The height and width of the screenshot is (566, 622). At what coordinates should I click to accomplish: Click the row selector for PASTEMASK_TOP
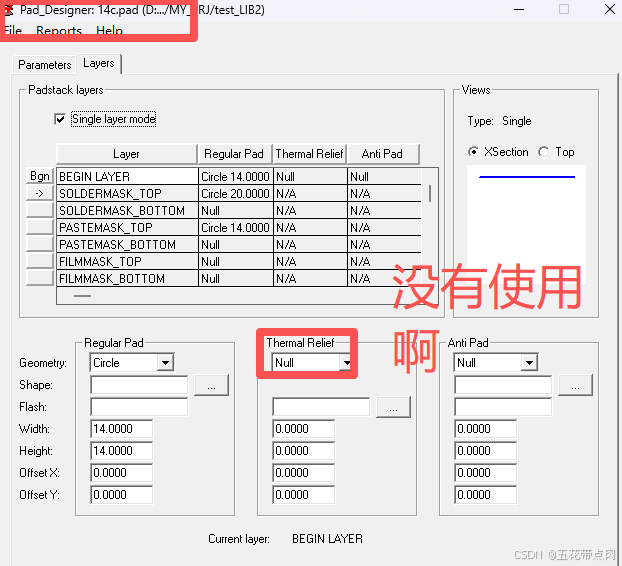pos(40,227)
